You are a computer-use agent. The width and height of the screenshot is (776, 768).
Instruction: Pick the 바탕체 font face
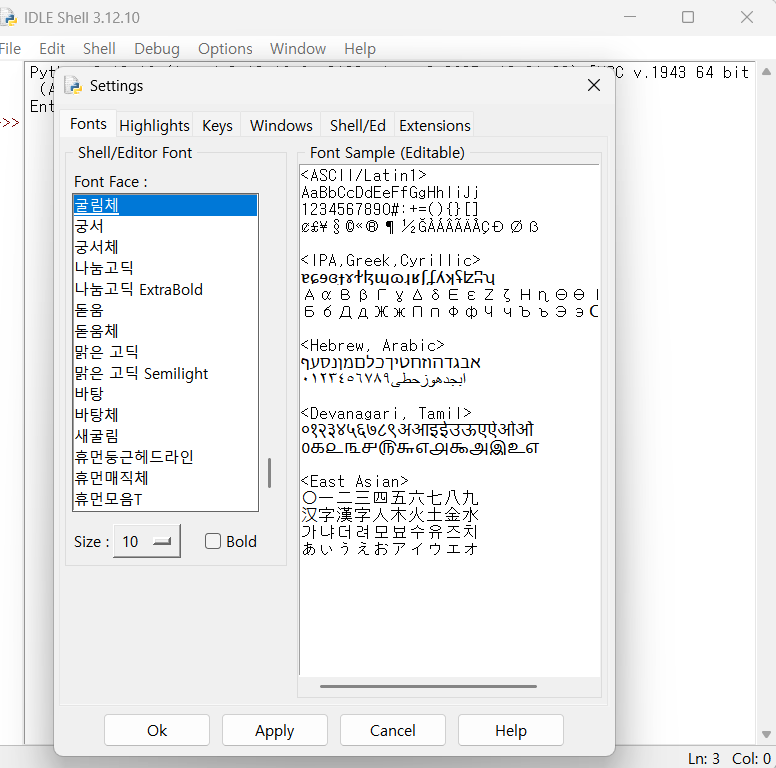(165, 415)
